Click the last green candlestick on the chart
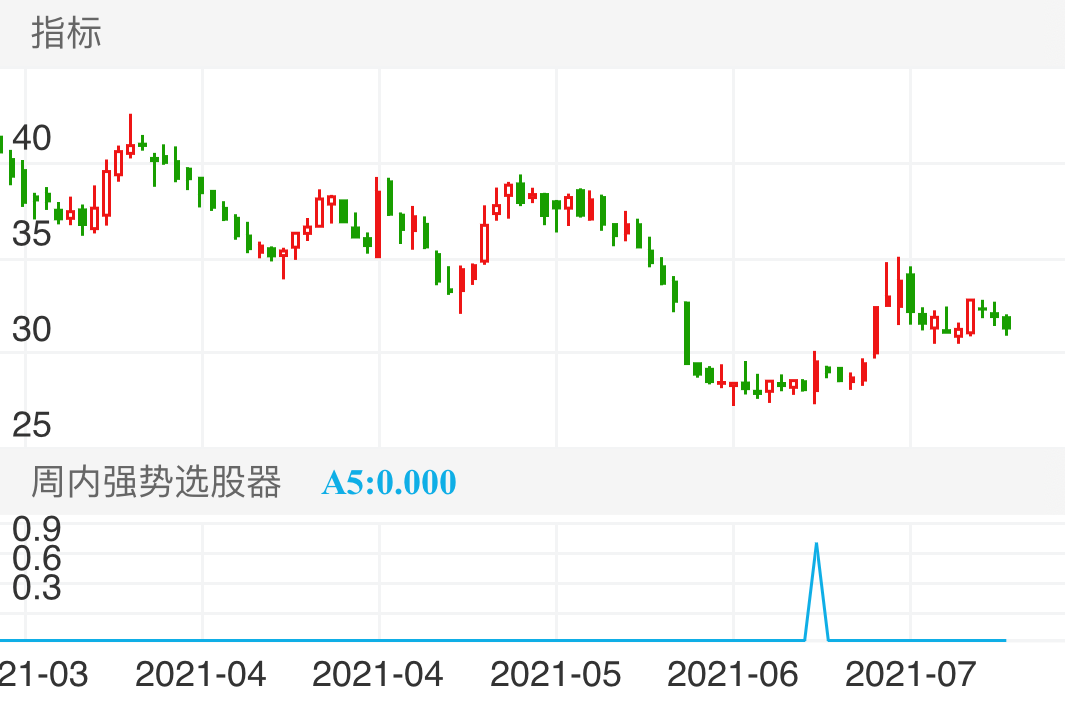The height and width of the screenshot is (708, 1065). (x=1006, y=323)
